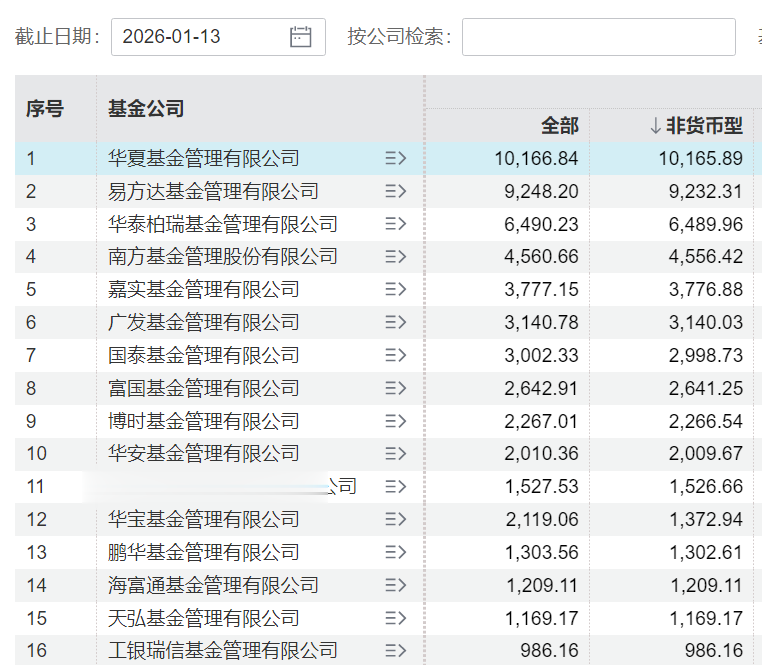Viewport: 762px width, 665px height.
Task: Open the calendar picker icon in date field
Action: point(300,37)
